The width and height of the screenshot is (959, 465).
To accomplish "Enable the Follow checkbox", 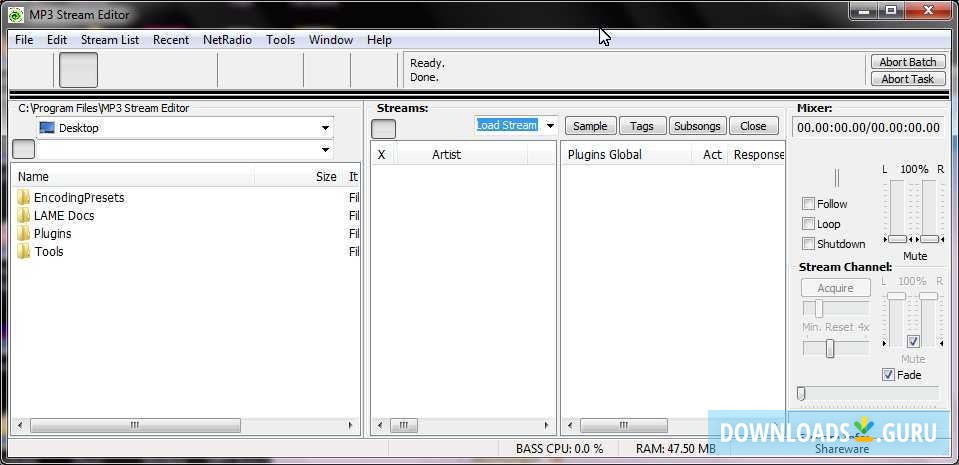I will click(809, 204).
